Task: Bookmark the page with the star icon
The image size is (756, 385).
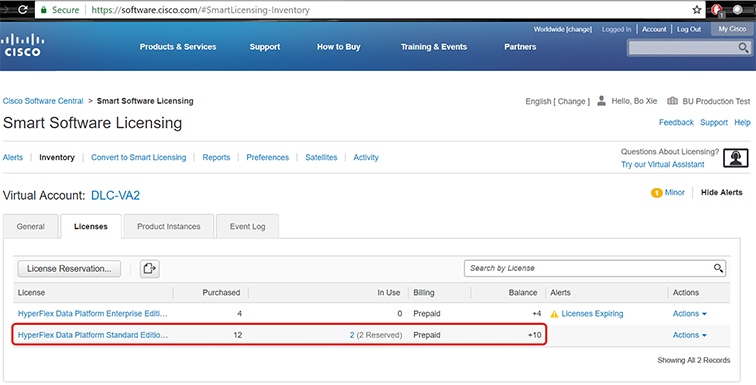Action: [697, 10]
